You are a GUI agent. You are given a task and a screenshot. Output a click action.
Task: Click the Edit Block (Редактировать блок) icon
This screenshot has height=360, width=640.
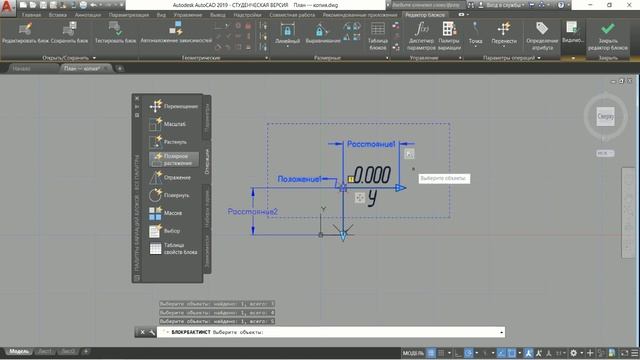pyautogui.click(x=25, y=29)
